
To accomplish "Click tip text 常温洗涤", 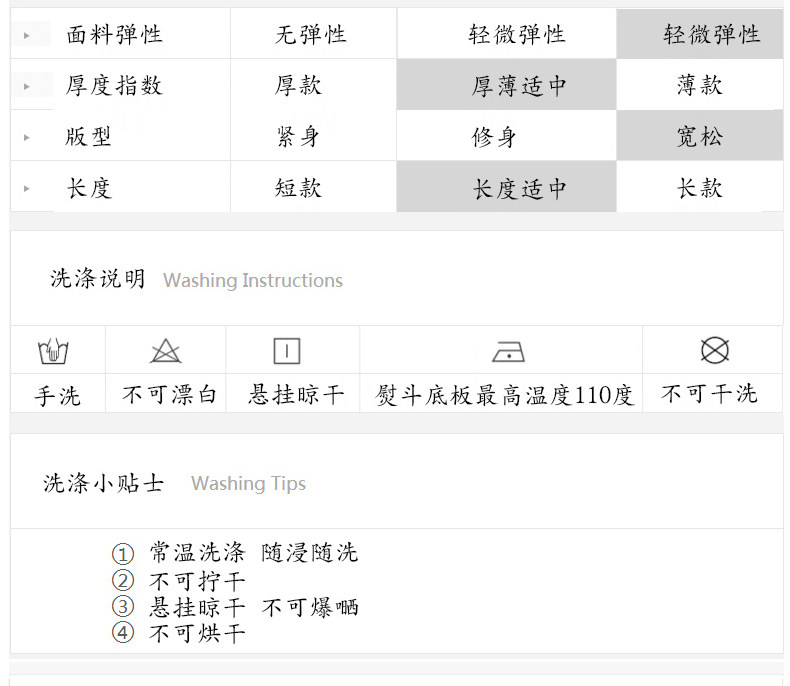I will [x=198, y=553].
